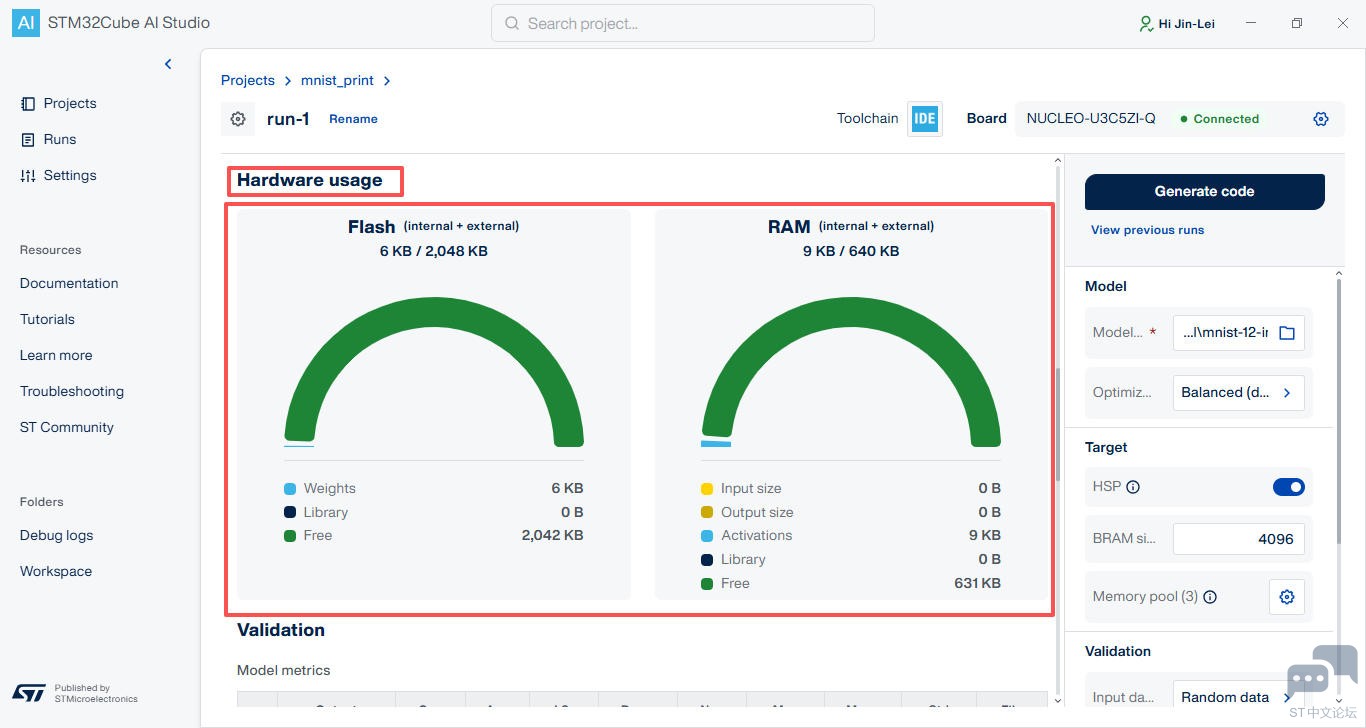Open Memory pool settings gear button
The width and height of the screenshot is (1366, 728).
point(1287,597)
